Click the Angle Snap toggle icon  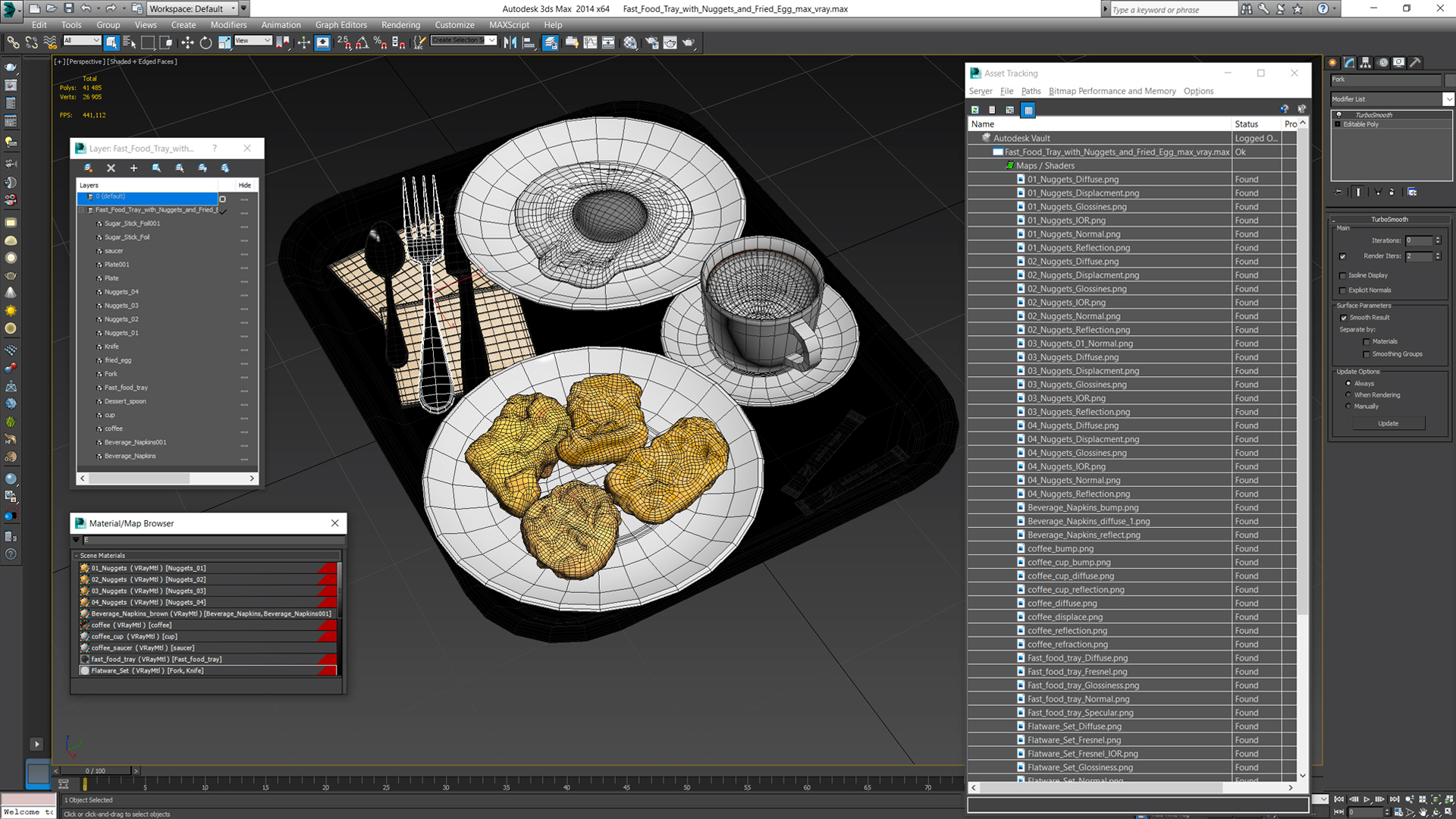coord(362,43)
